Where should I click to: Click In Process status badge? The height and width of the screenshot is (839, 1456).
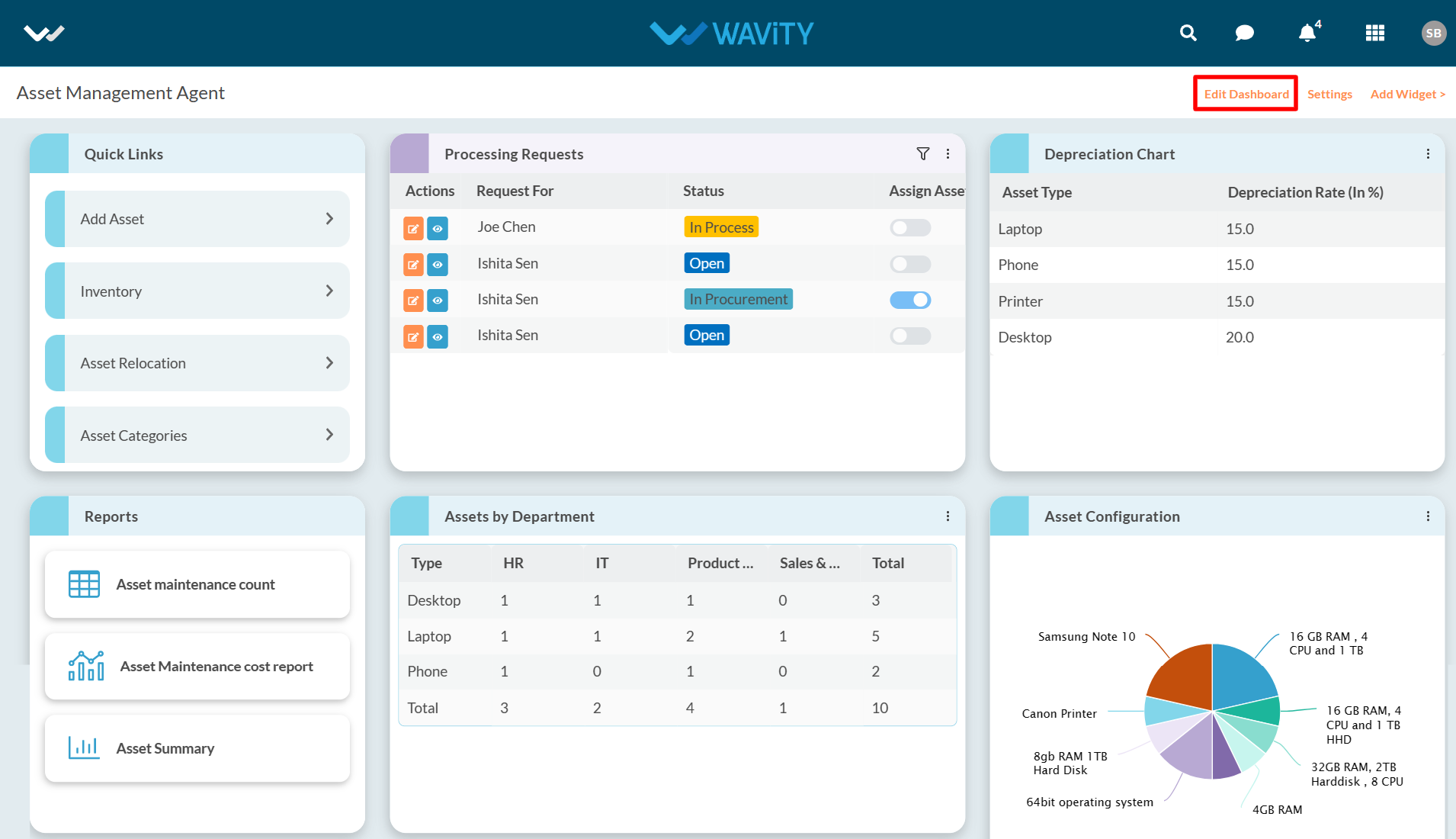(x=721, y=227)
